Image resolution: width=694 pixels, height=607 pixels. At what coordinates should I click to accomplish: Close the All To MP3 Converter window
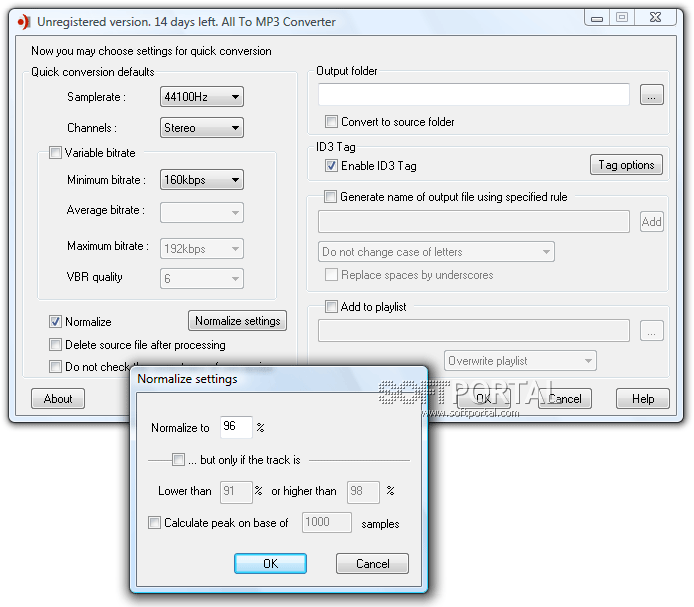pyautogui.click(x=655, y=18)
